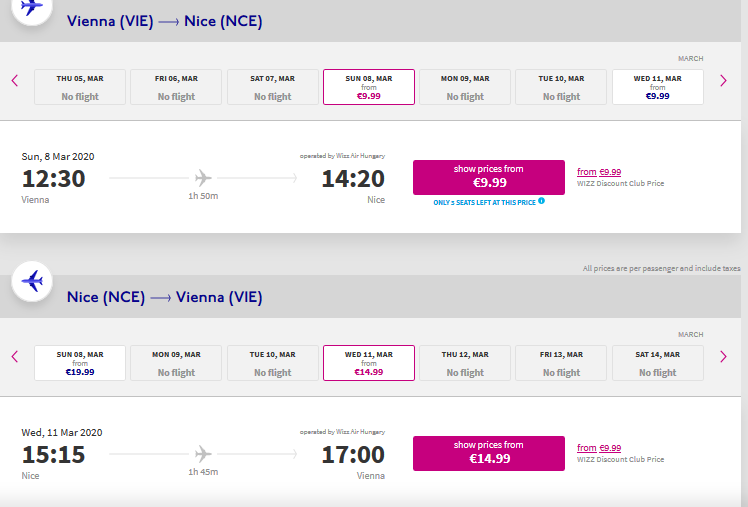Select outbound Wed 11 Mar €9.99 date
748x507 pixels.
pos(657,87)
